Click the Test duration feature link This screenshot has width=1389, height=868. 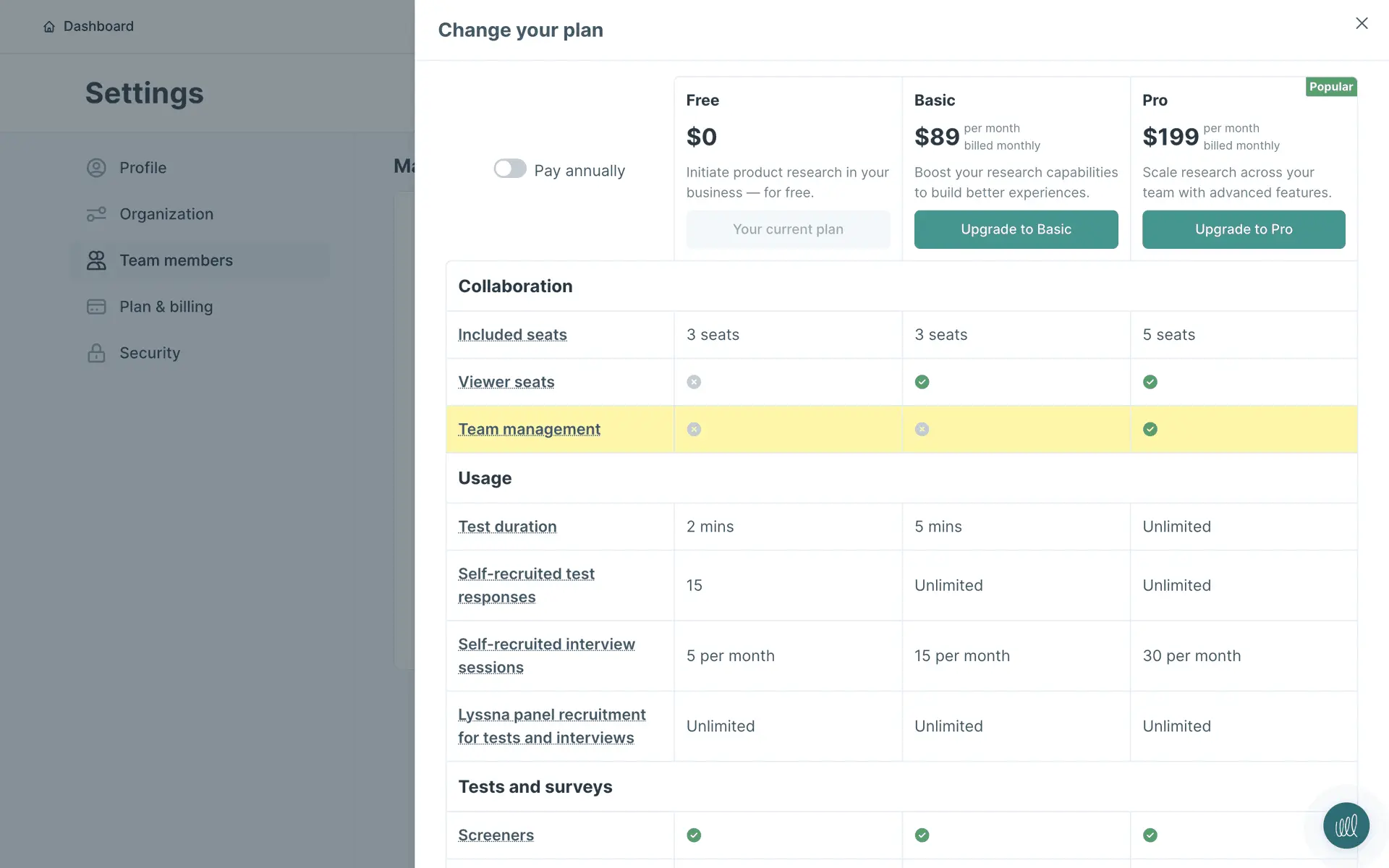coord(507,527)
